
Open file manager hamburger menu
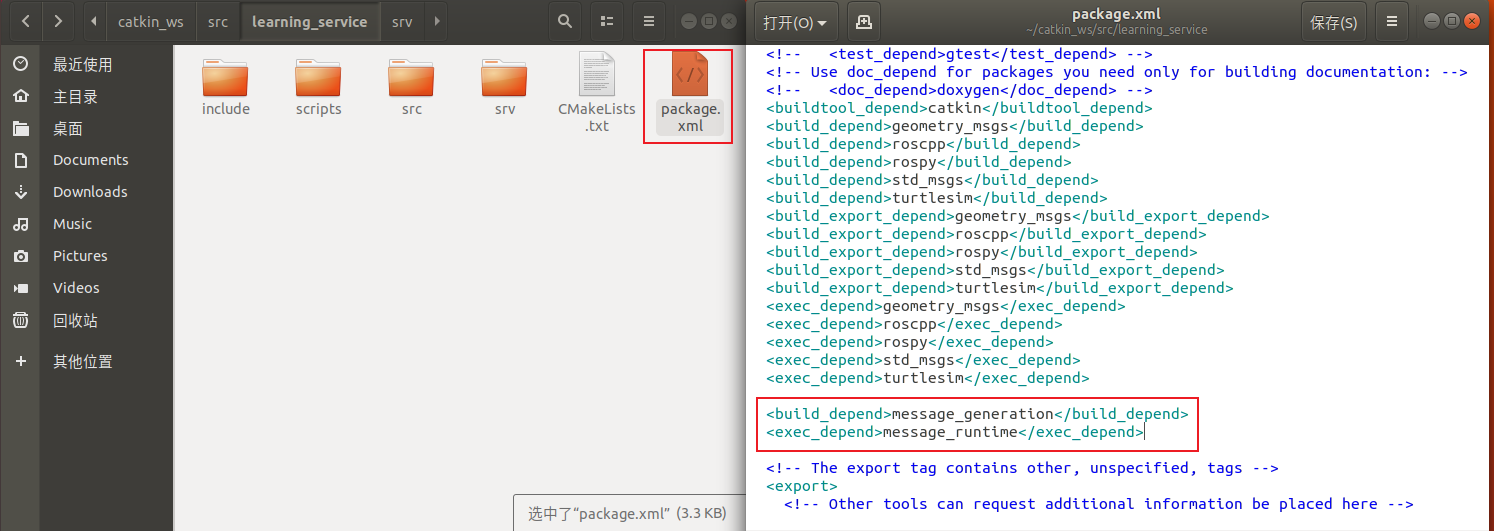649,21
